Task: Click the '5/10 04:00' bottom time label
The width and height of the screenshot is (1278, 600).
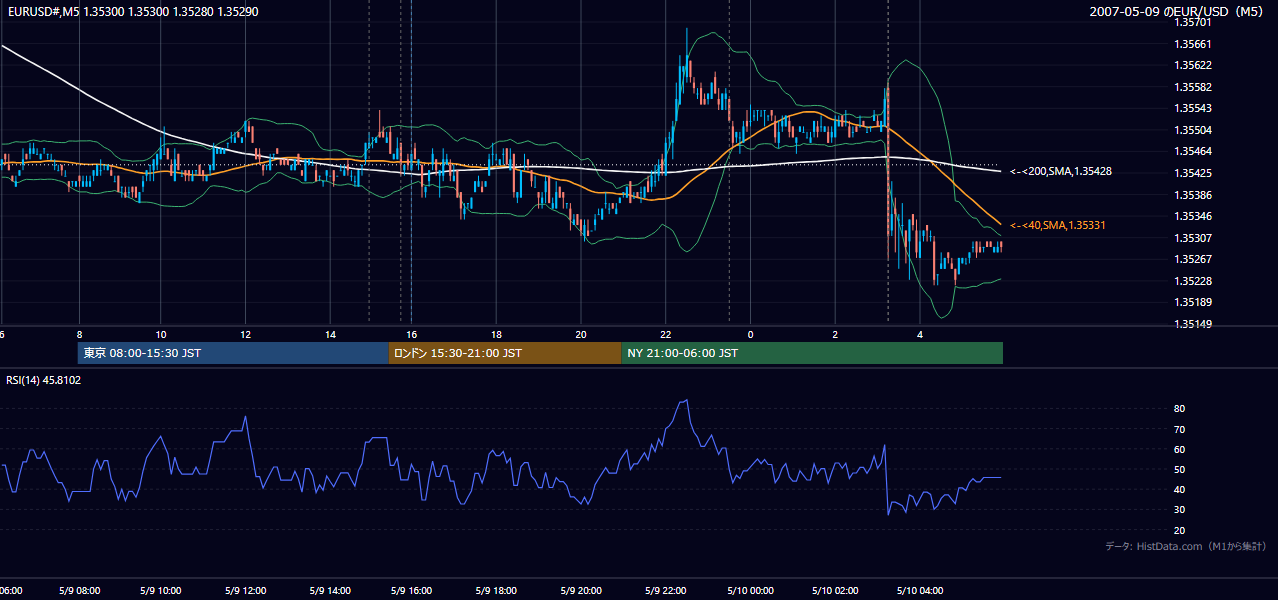Action: [919, 591]
